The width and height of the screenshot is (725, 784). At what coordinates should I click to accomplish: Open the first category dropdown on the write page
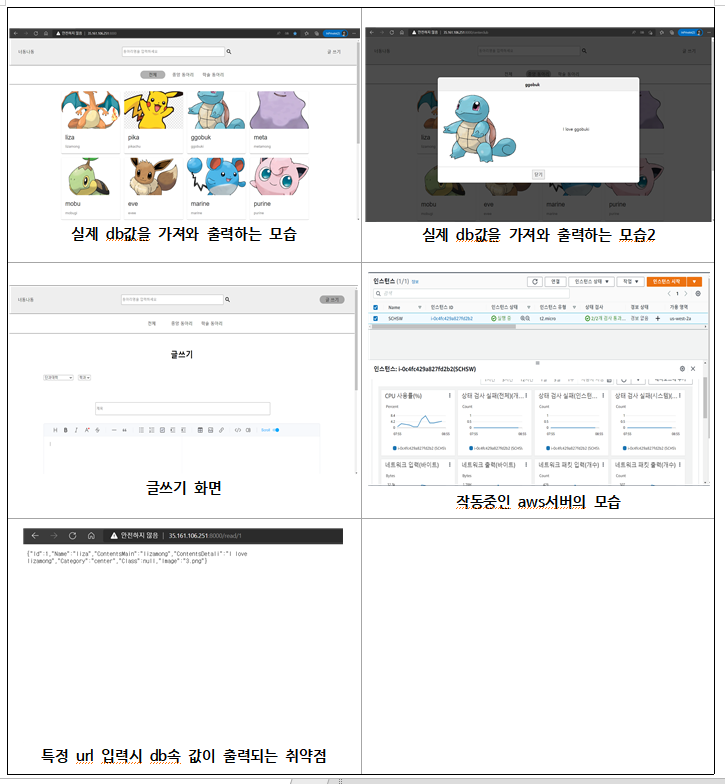[x=58, y=378]
